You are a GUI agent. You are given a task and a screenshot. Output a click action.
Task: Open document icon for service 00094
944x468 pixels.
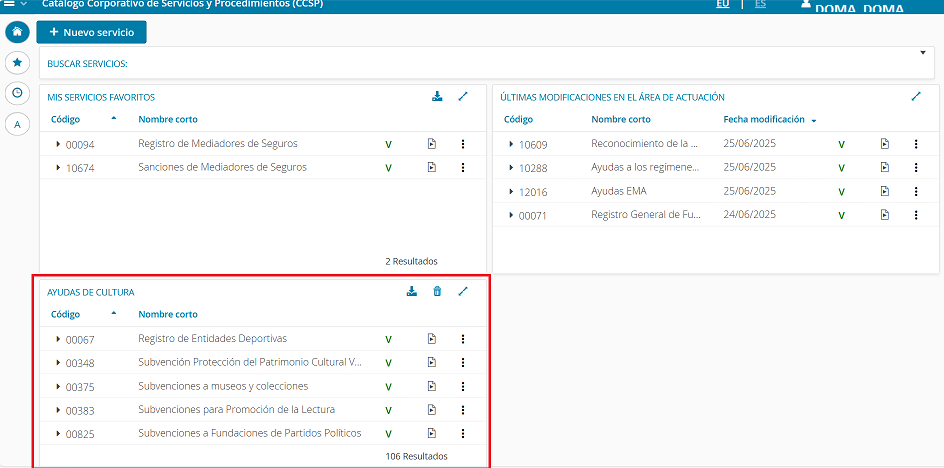click(x=432, y=143)
